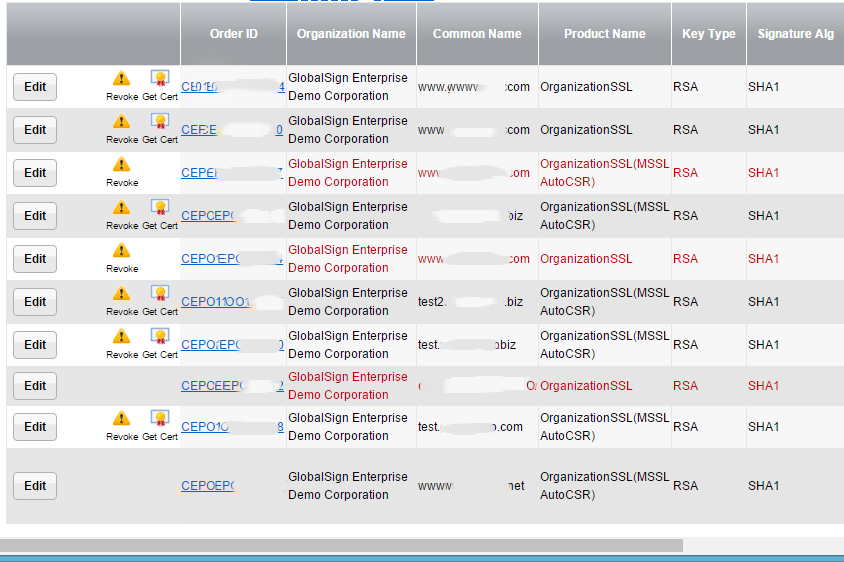The image size is (844, 562).
Task: Click Edit button in the first row
Action: coord(35,87)
